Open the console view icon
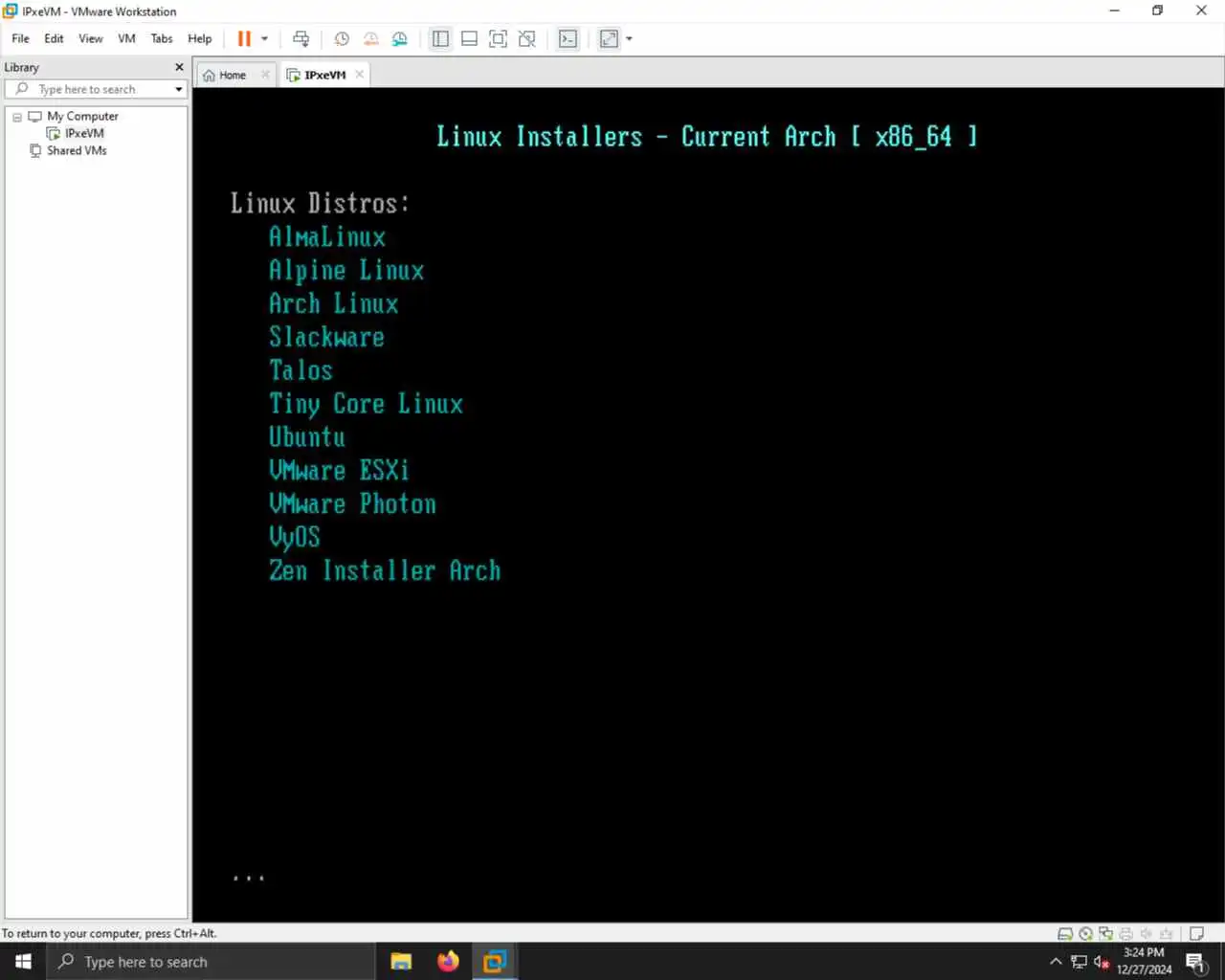Viewport: 1225px width, 980px height. [568, 38]
